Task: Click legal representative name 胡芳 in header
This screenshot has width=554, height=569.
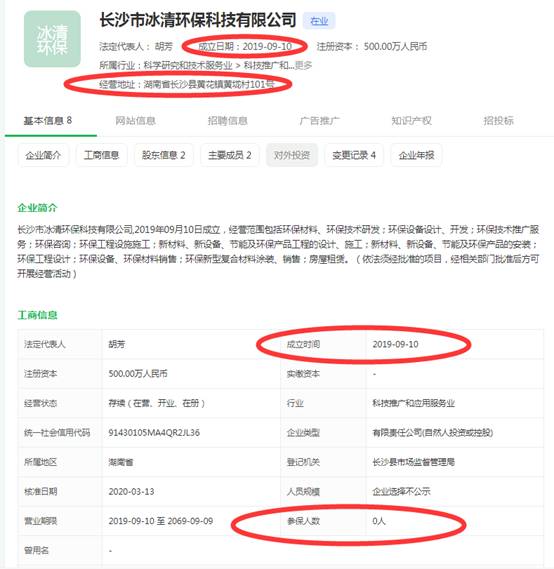Action: [164, 46]
